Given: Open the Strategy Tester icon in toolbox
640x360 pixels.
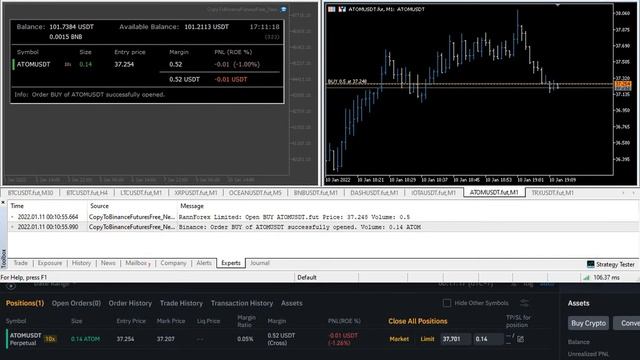Looking at the screenshot, I should tap(591, 264).
